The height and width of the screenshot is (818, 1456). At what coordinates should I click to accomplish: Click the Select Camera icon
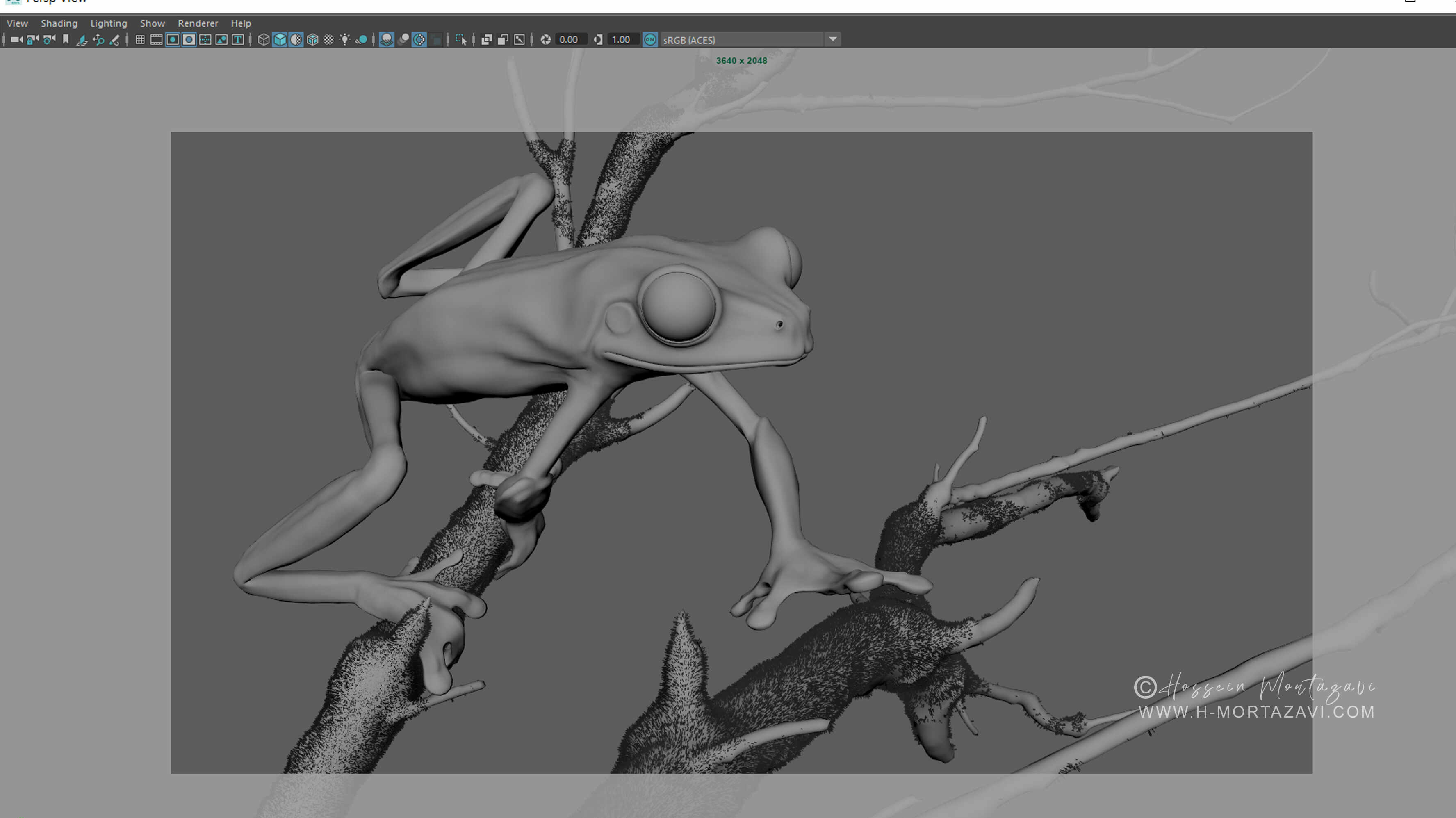point(16,40)
